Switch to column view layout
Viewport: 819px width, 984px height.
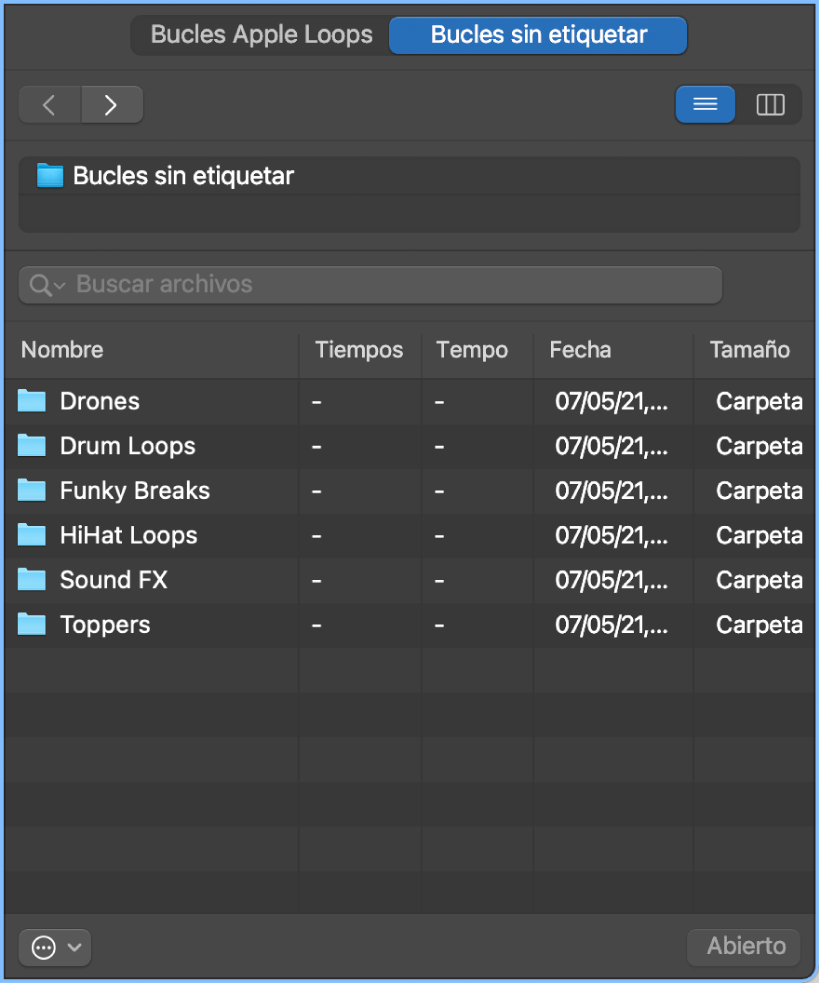click(x=770, y=104)
